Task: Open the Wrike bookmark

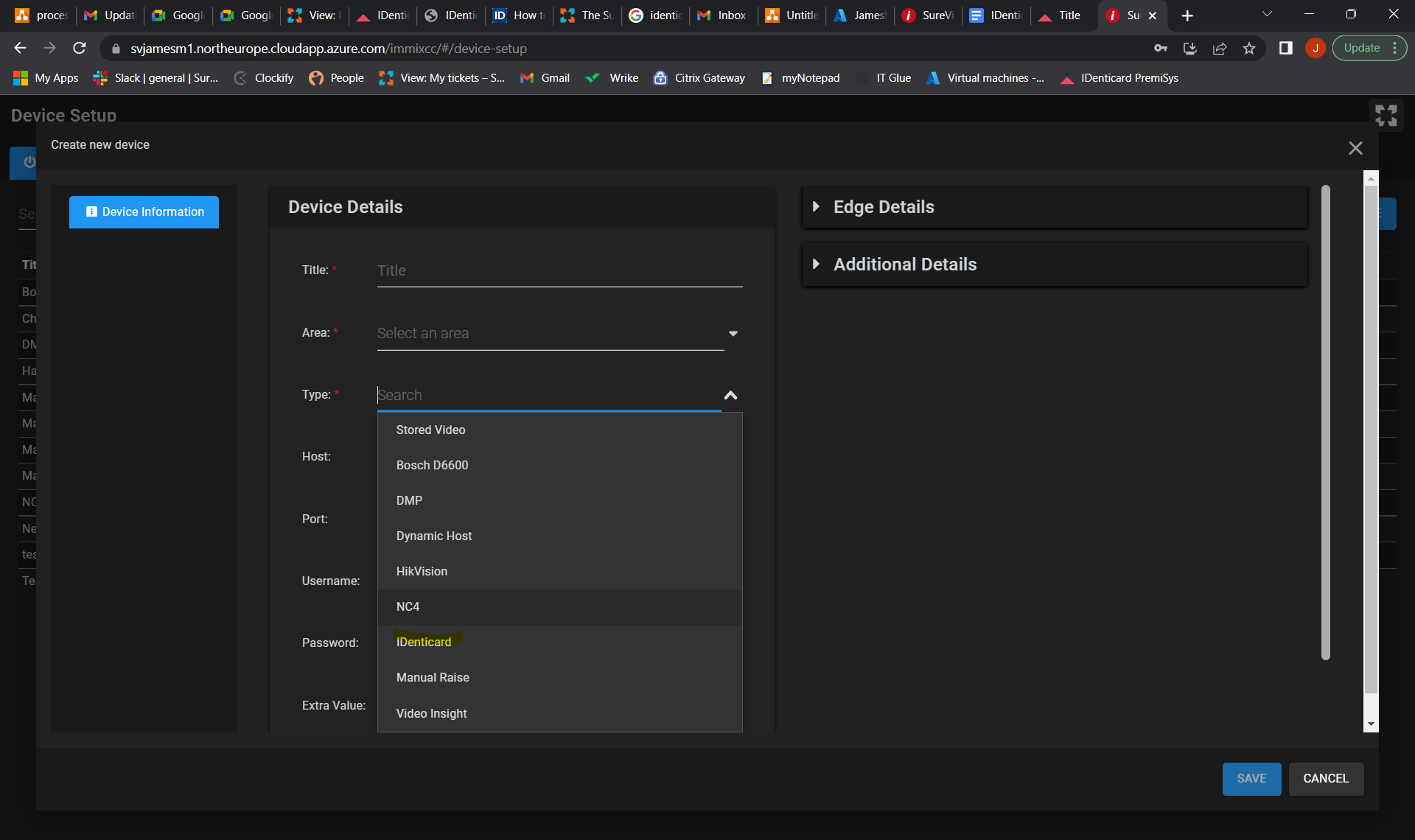Action: pos(612,78)
